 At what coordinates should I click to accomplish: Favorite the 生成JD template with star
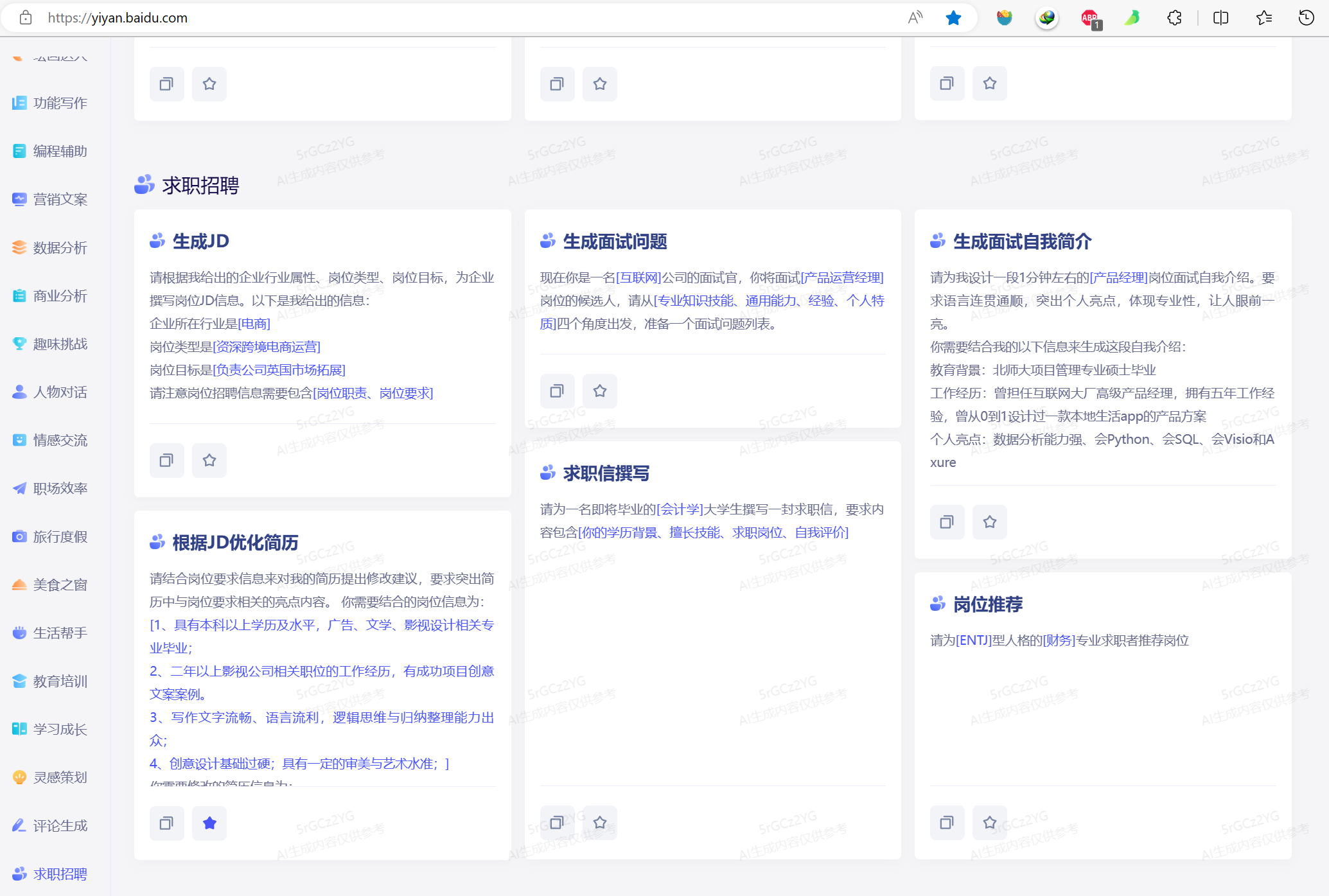click(x=209, y=460)
